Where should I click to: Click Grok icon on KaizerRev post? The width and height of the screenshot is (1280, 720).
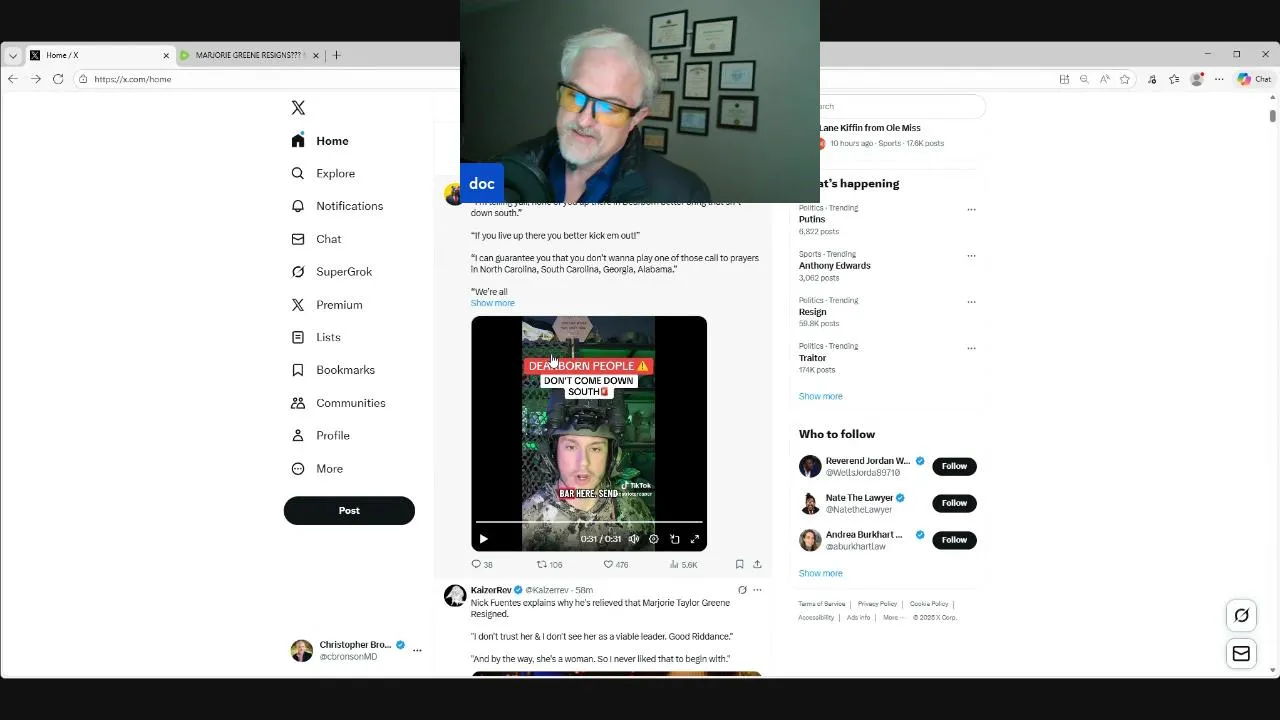[x=742, y=590]
